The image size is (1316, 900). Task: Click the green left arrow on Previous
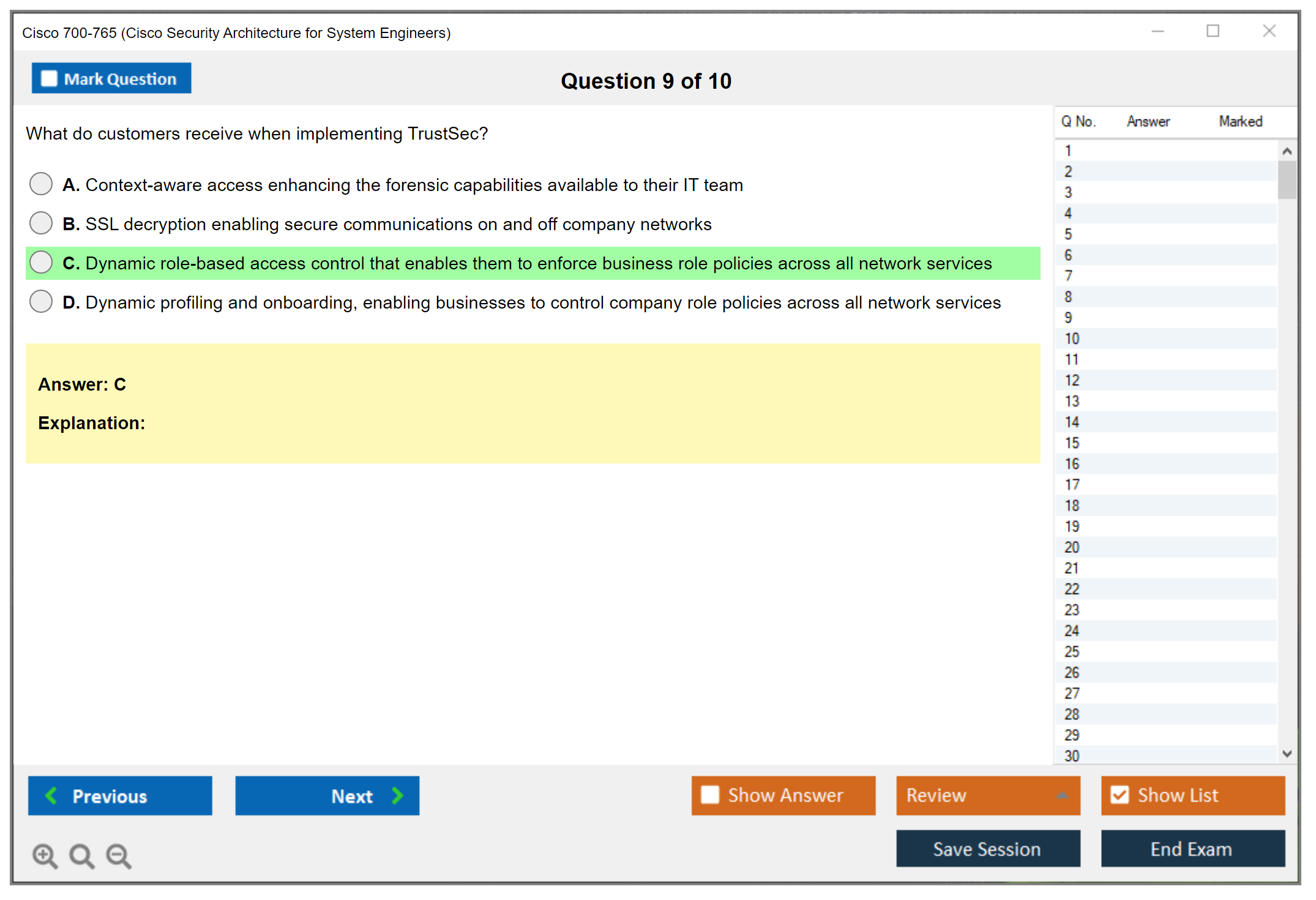(51, 795)
